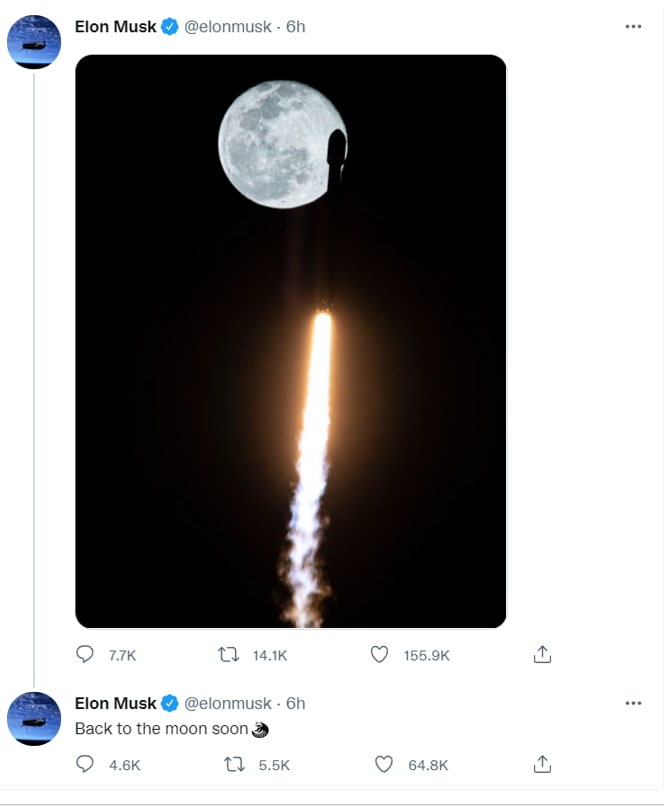Open the 6h timestamp of second tweet
This screenshot has height=806, width=664.
coord(295,703)
